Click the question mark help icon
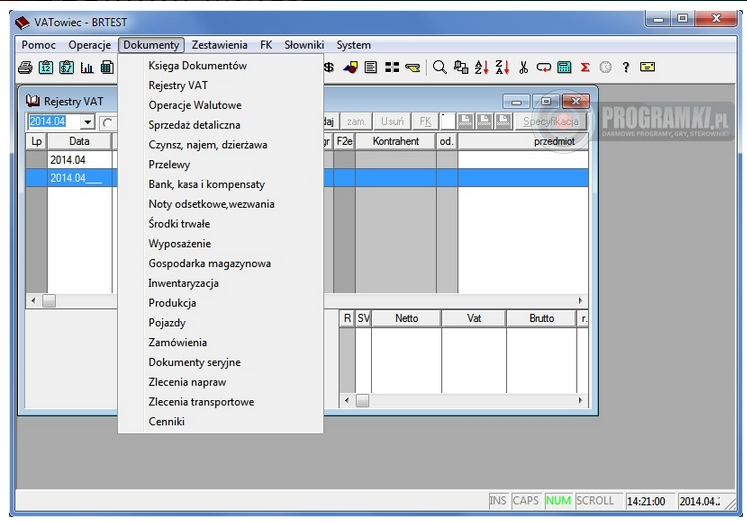The width and height of the screenshot is (747, 522). [x=626, y=67]
